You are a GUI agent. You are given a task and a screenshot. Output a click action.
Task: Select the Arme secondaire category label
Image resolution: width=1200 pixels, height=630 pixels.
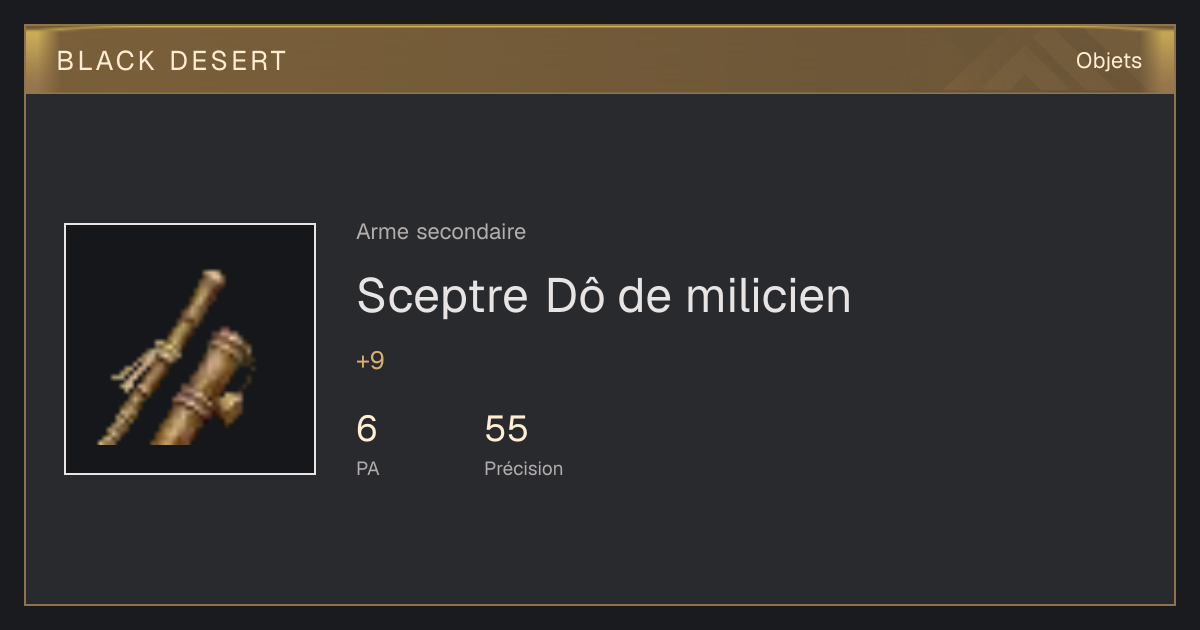click(x=441, y=232)
